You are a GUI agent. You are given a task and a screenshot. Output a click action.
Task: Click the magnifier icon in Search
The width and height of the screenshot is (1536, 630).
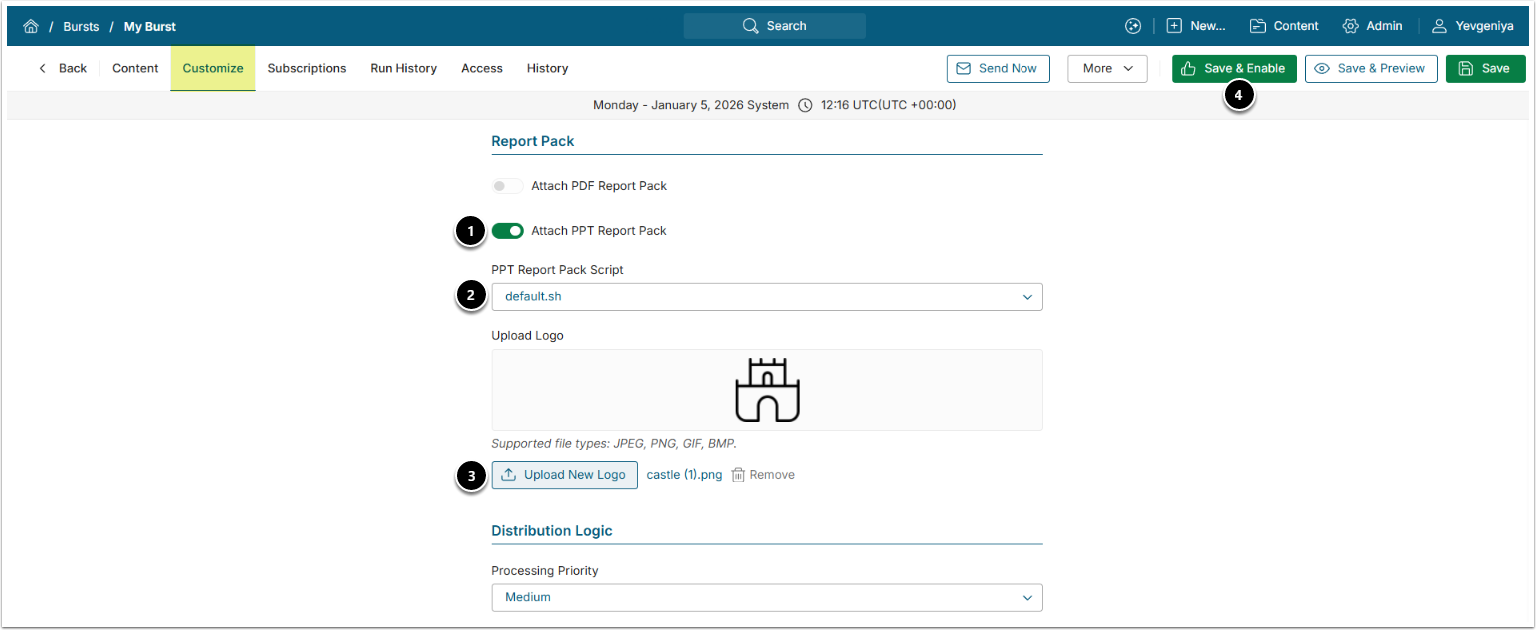(751, 26)
